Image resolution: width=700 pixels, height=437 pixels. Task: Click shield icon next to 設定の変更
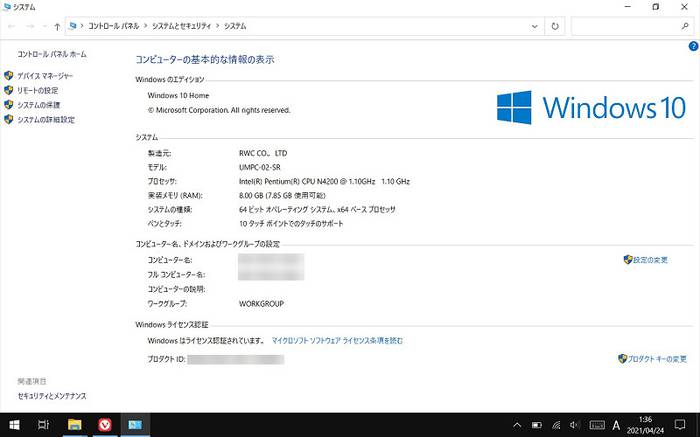628,260
